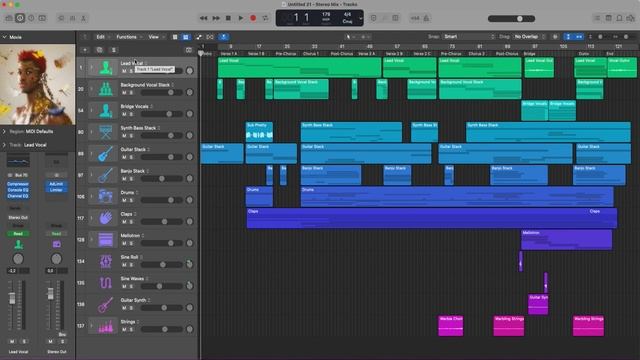
Task: Open the media Browsers button
Action: (631, 18)
